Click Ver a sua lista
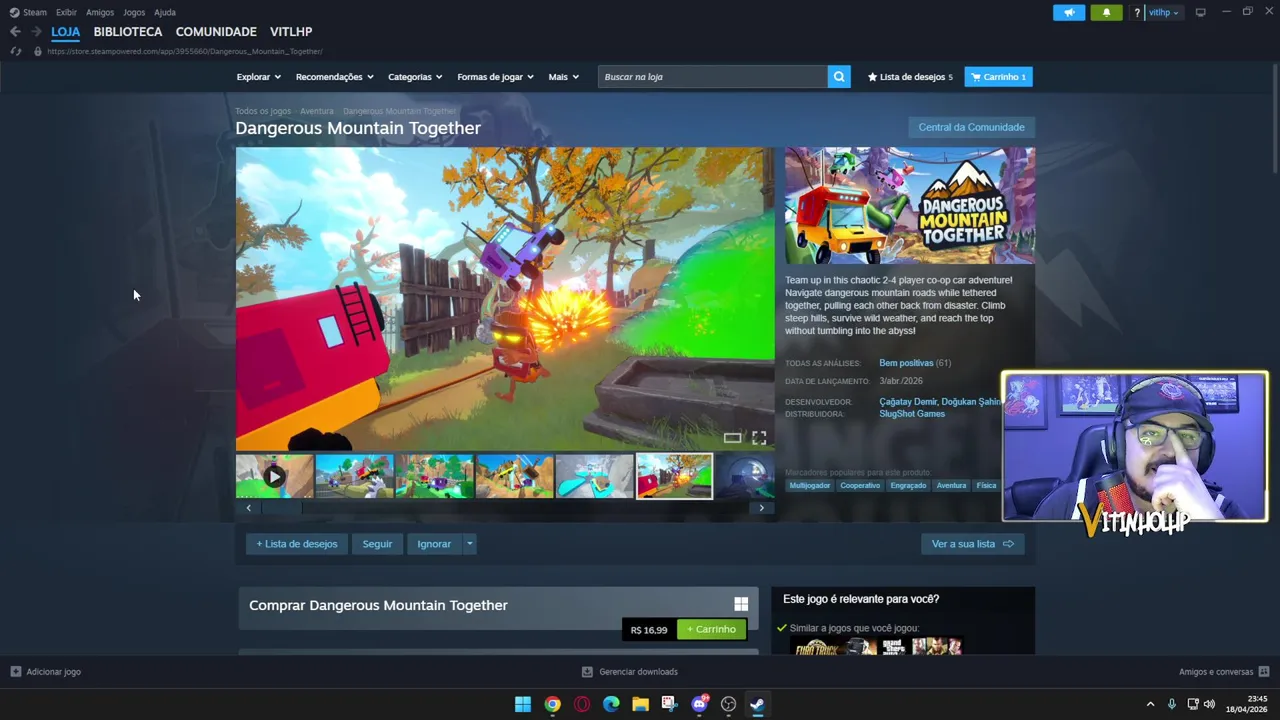1280x720 pixels. 972,544
